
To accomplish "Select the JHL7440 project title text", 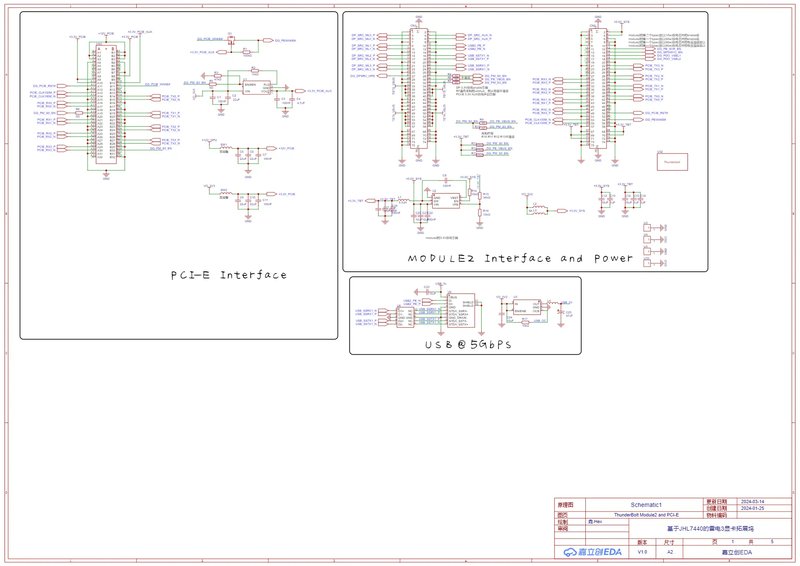I will (710, 529).
